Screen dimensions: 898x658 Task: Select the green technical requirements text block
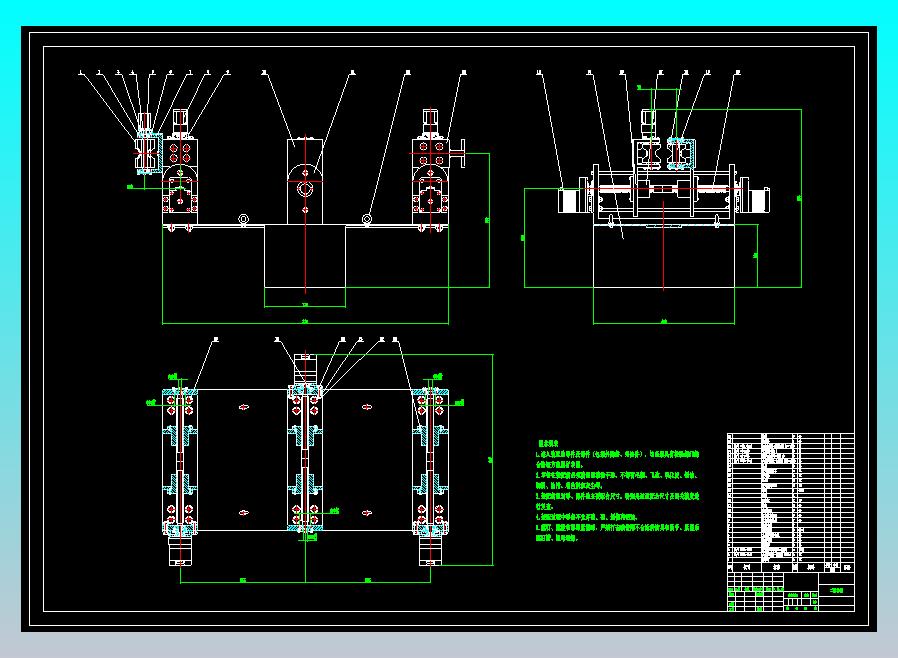pos(618,490)
